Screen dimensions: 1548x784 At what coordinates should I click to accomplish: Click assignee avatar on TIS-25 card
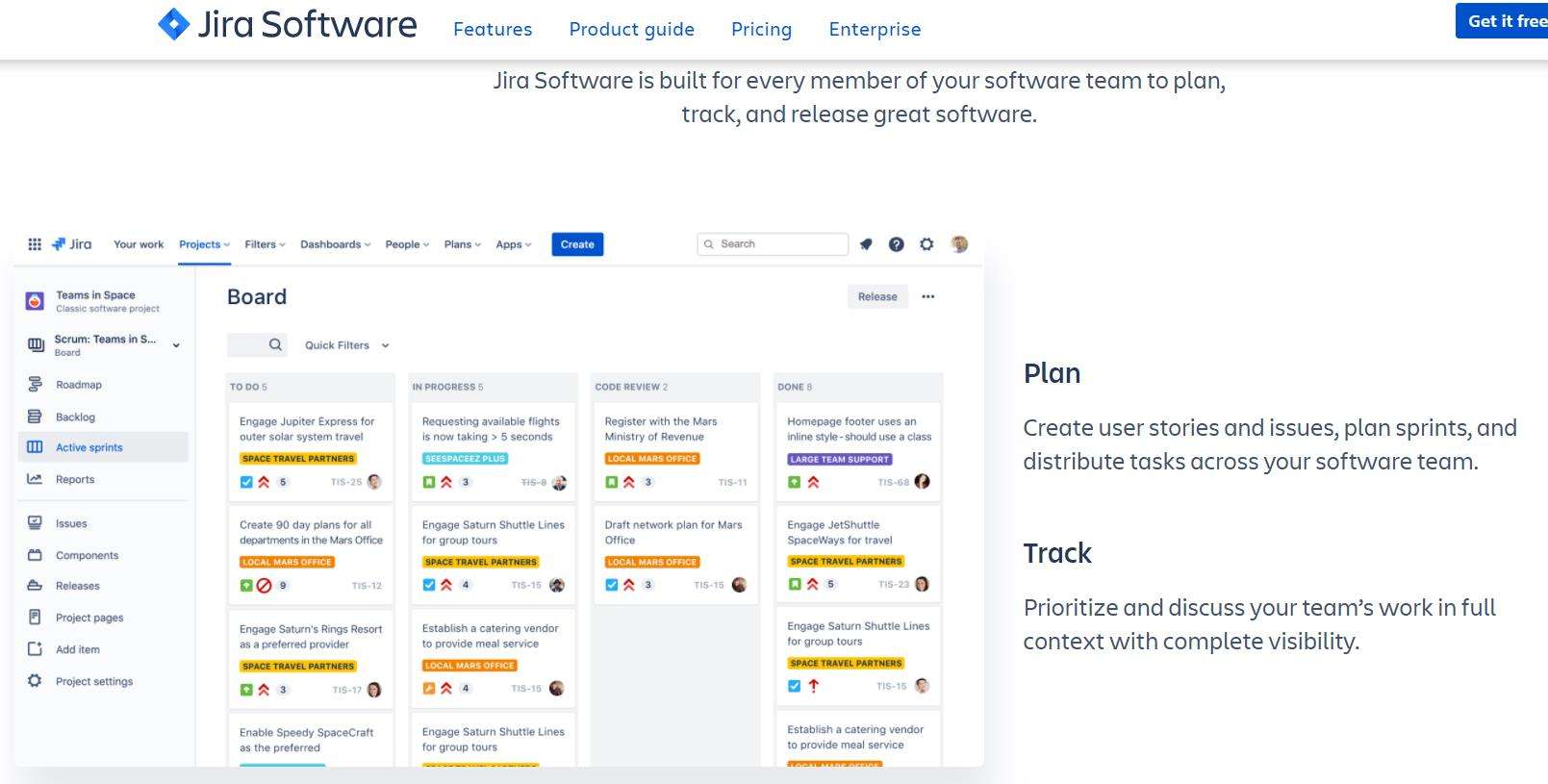pyautogui.click(x=374, y=482)
